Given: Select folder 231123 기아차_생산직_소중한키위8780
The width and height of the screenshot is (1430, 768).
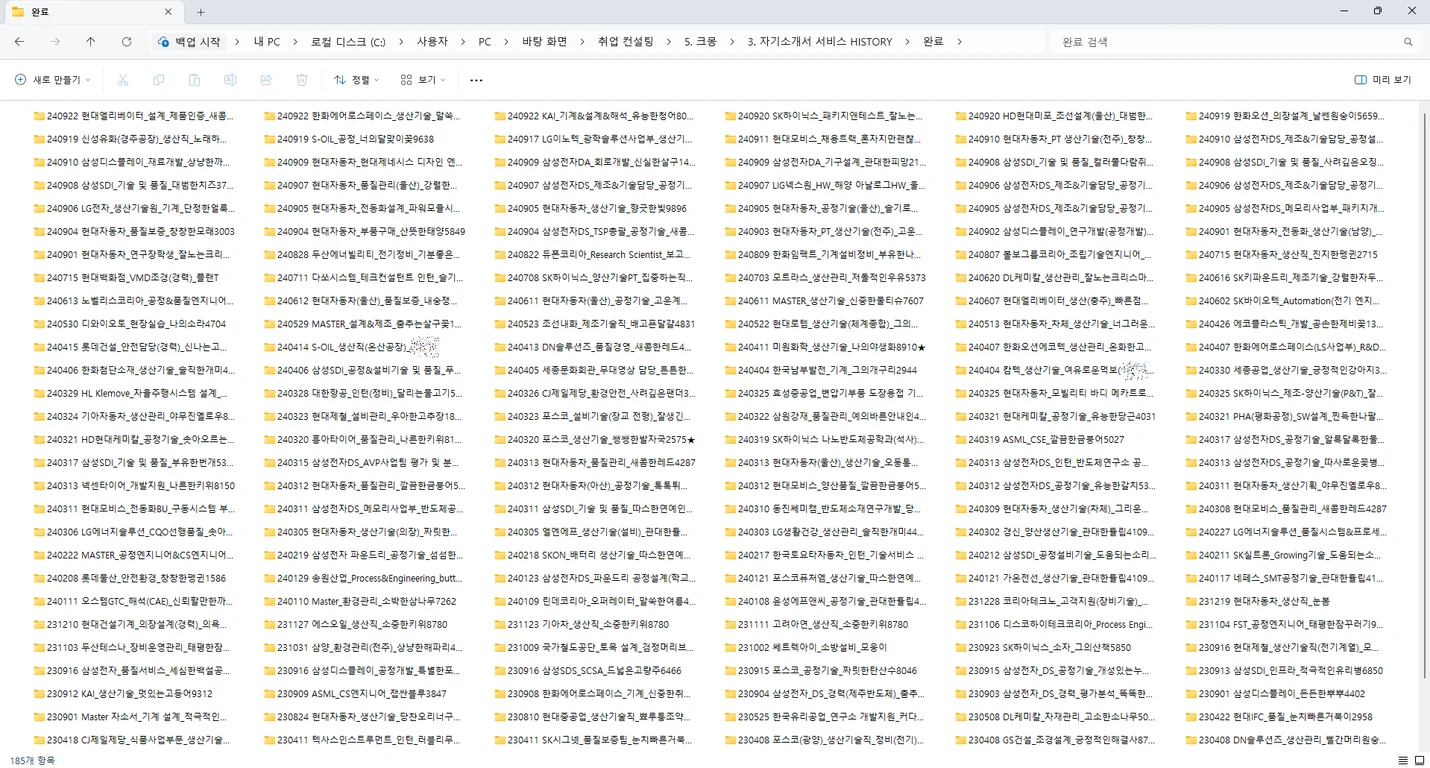Looking at the screenshot, I should [x=581, y=624].
